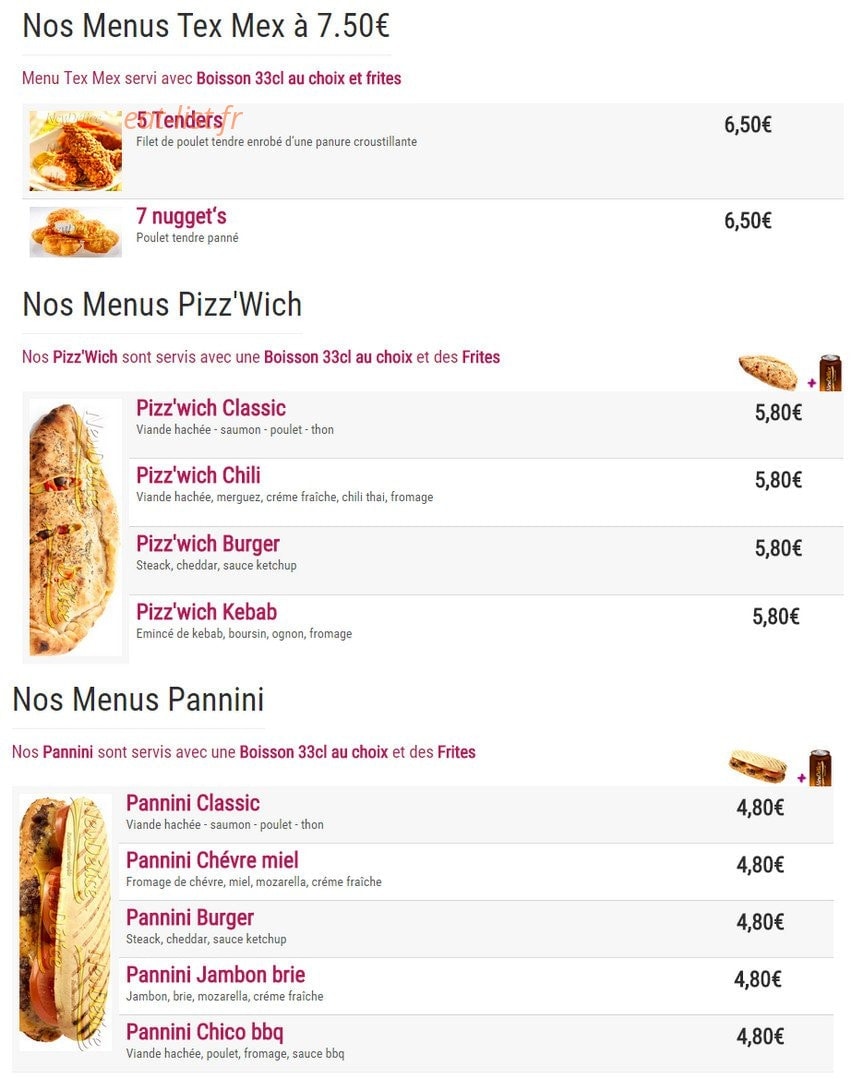Image resolution: width=864 pixels, height=1079 pixels.
Task: Open Pannini Classic item
Action: [193, 803]
